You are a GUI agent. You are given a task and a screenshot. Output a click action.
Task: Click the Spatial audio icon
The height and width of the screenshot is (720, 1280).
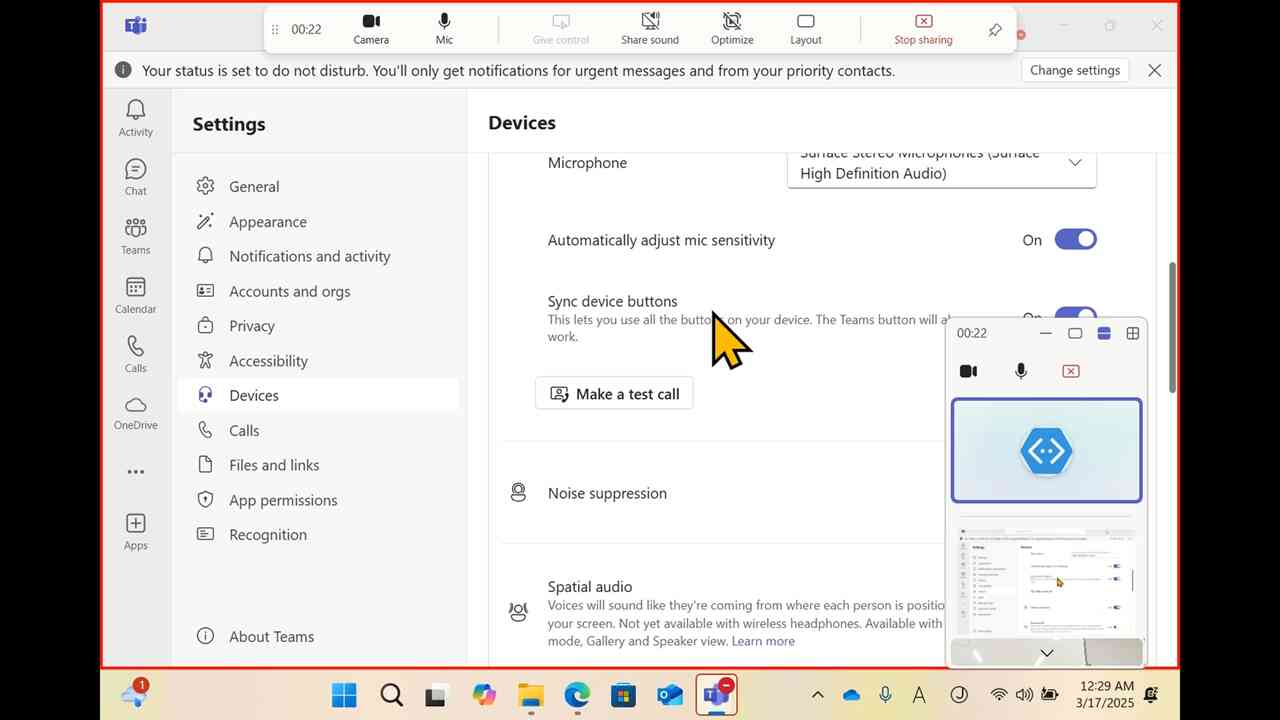[x=518, y=612]
